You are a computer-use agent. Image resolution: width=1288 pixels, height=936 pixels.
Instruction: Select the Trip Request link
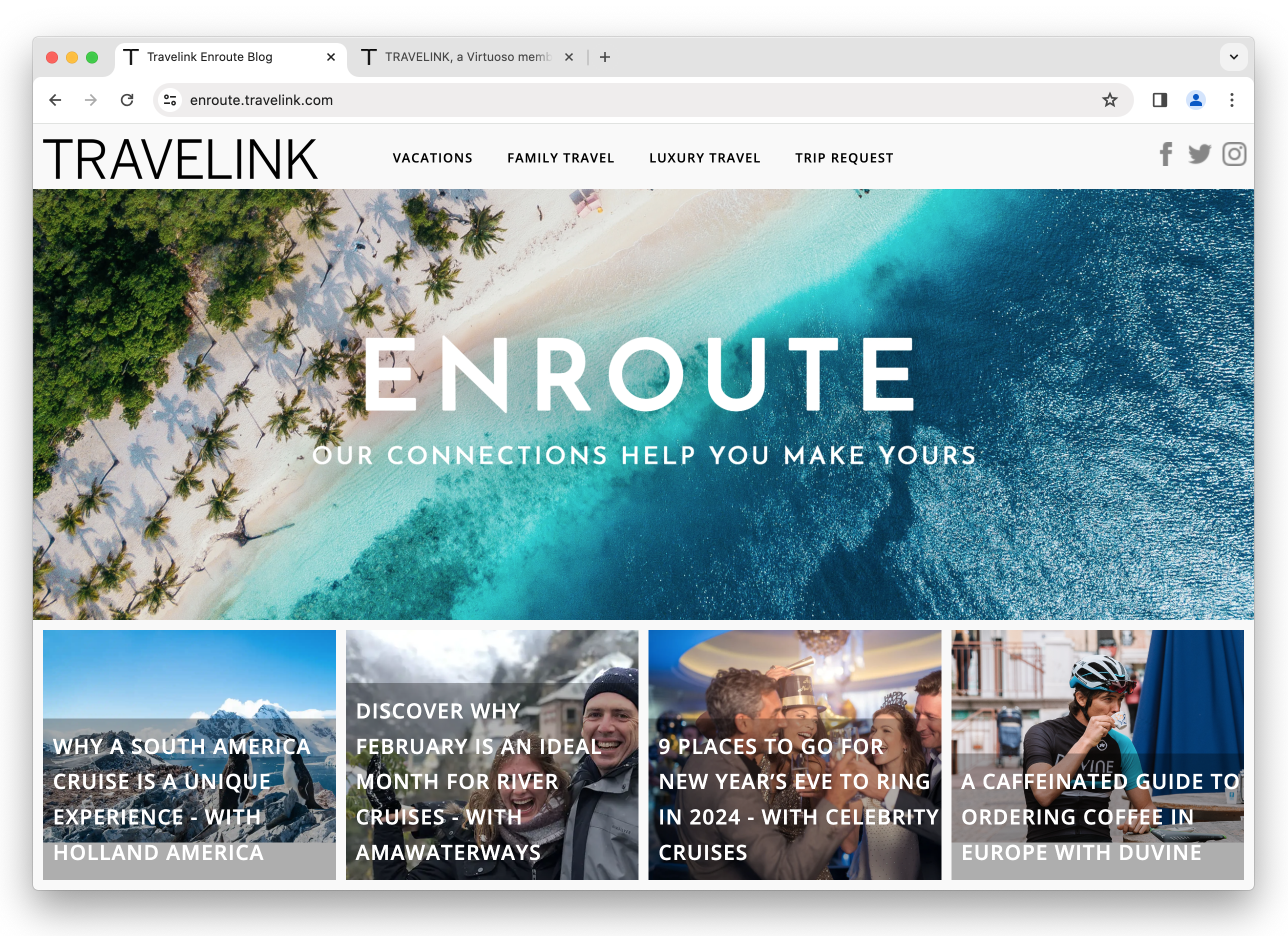844,158
